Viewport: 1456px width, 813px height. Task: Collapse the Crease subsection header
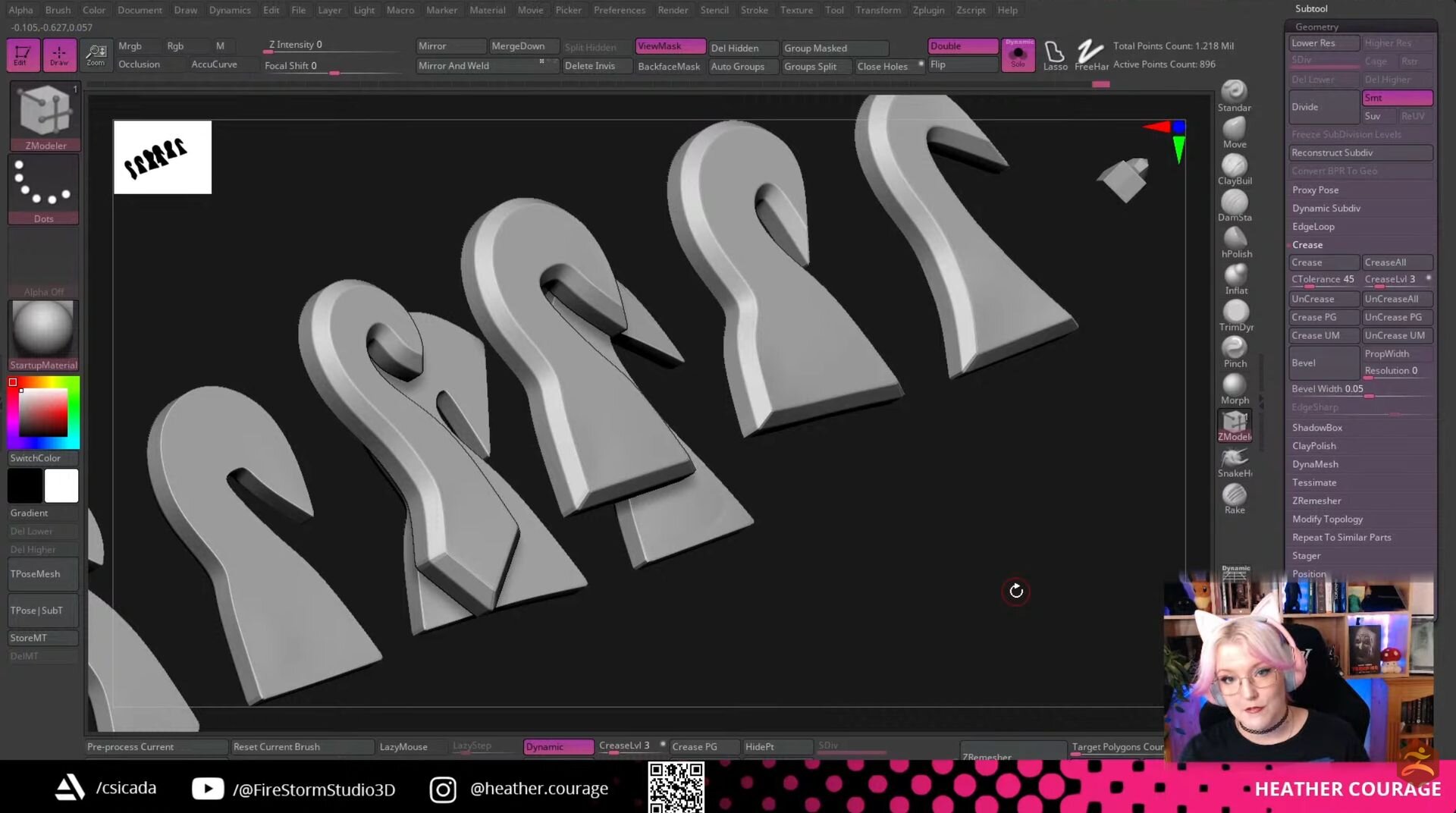coord(1307,245)
